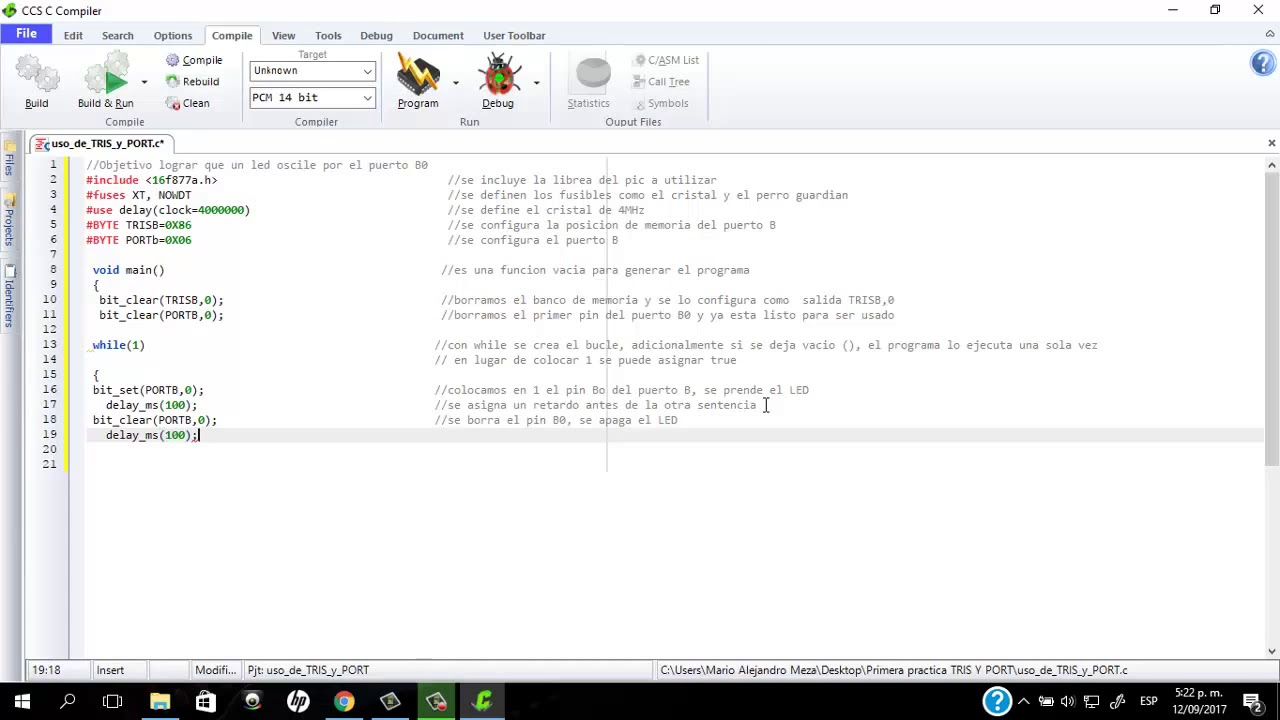Open the Identifiers side panel
Viewport: 1280px width, 720px height.
9,295
